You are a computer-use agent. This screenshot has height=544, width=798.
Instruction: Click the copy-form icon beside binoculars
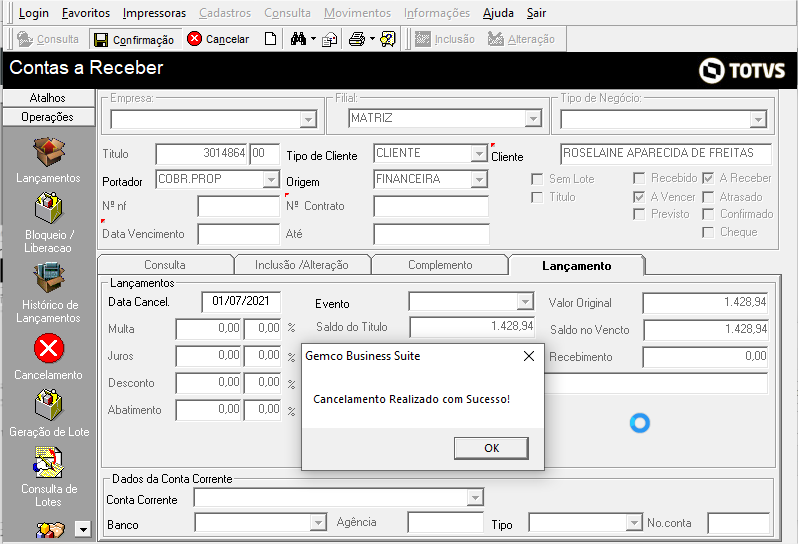[x=330, y=39]
